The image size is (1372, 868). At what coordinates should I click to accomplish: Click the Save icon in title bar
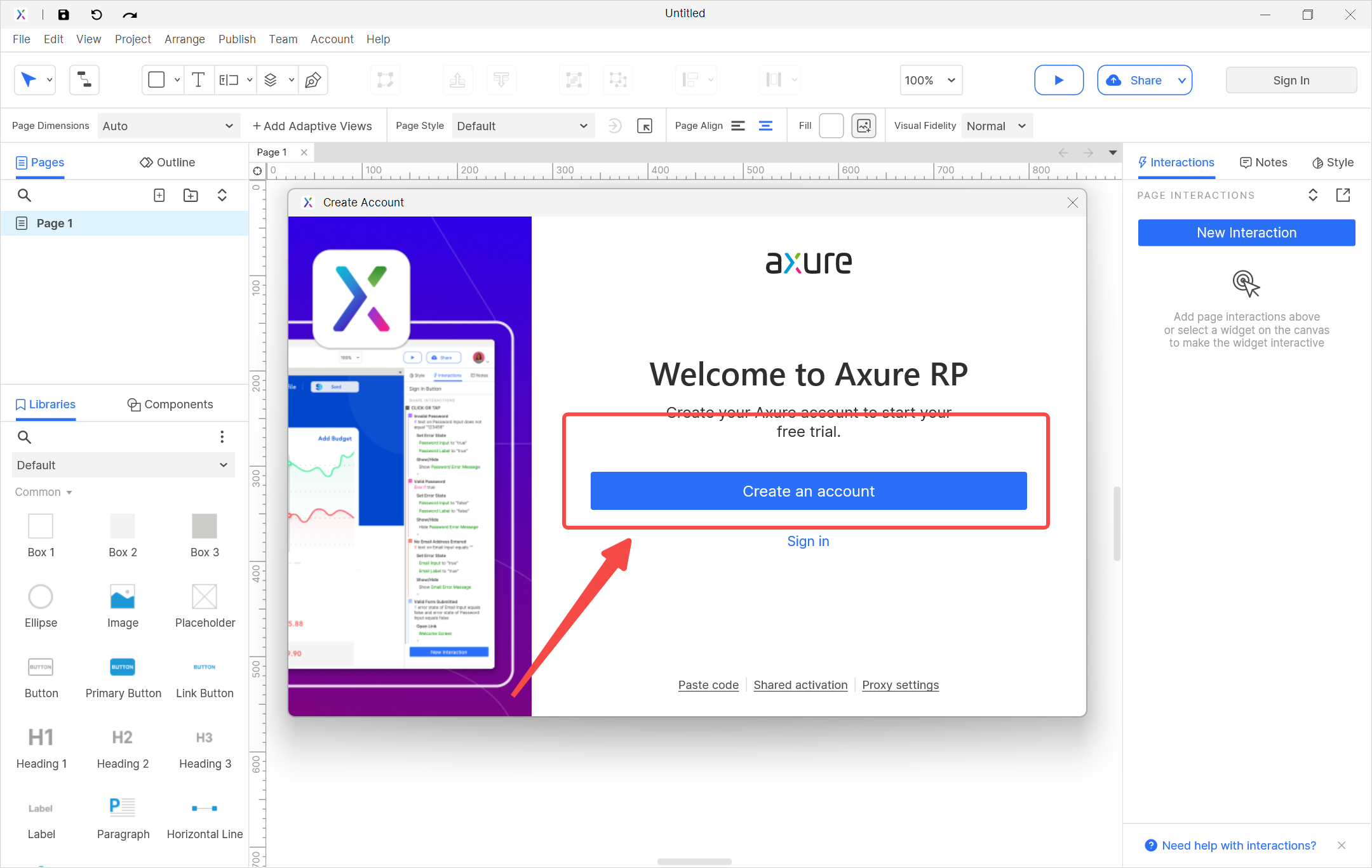64,15
